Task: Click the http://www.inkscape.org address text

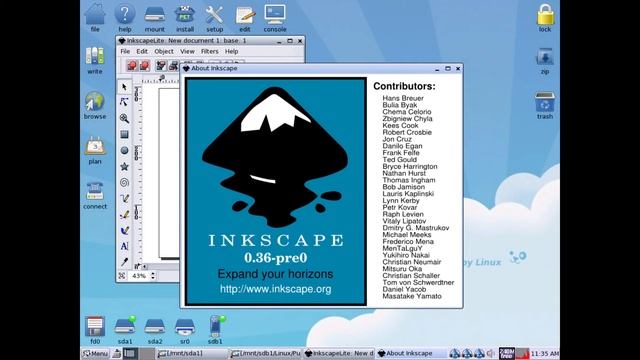Action: click(276, 289)
